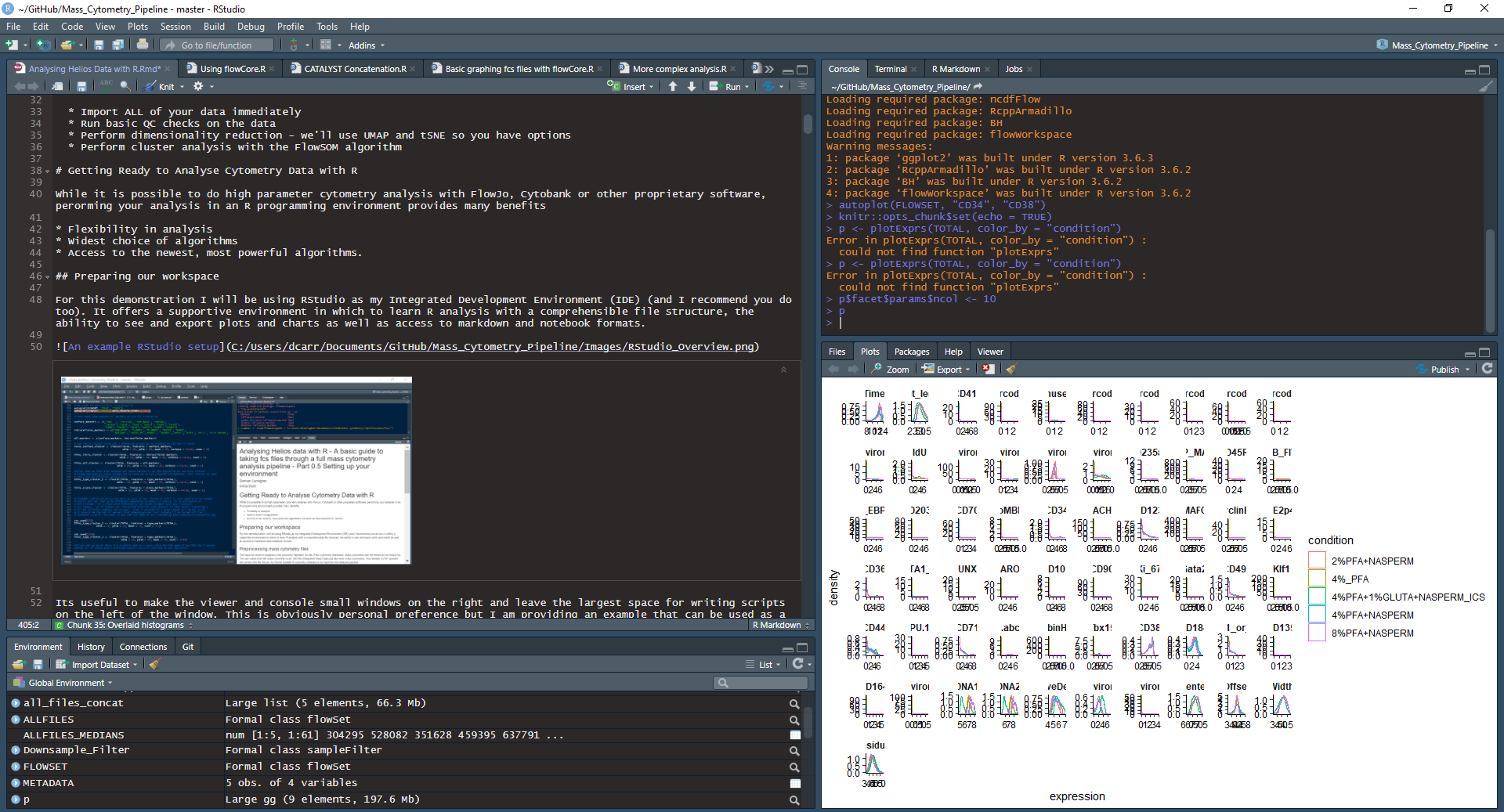Clear the console with broom icon
The image size is (1504, 812).
click(1486, 87)
